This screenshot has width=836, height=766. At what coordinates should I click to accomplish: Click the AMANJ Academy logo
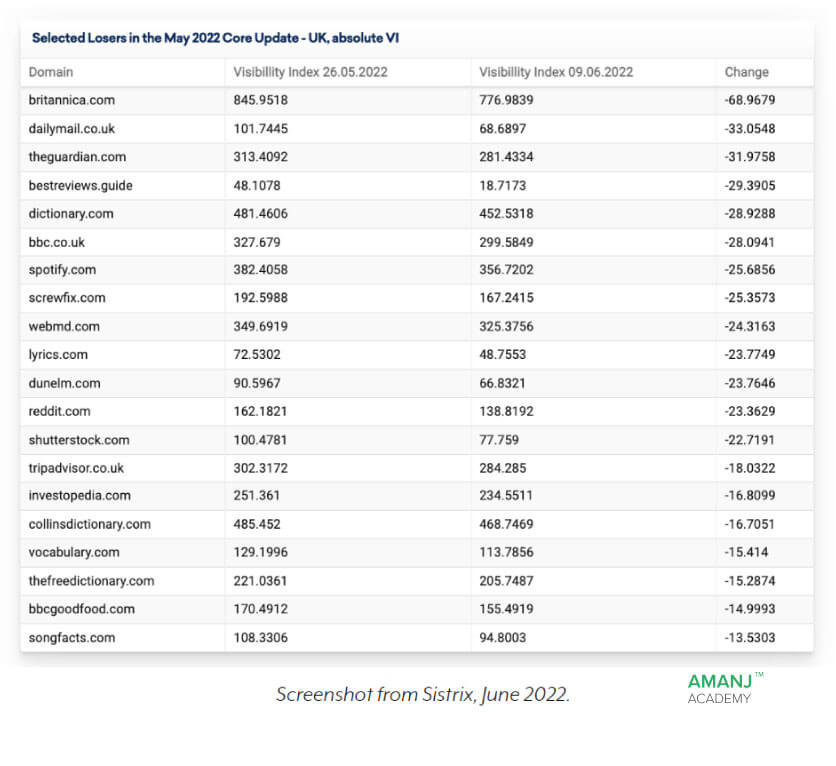point(725,689)
